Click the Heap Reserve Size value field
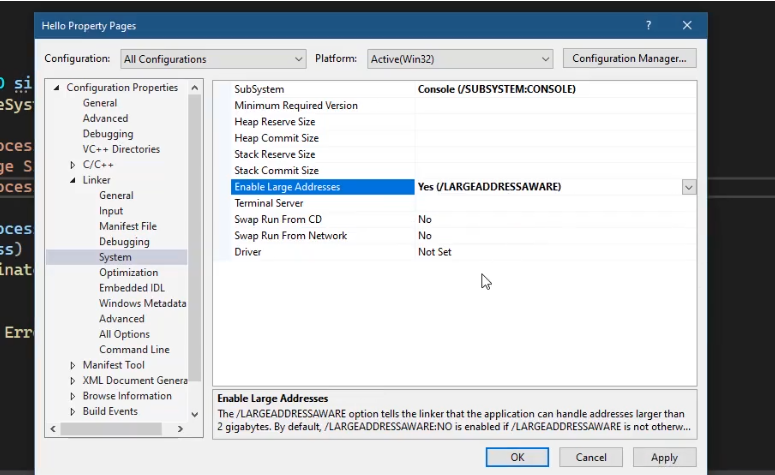Image resolution: width=775 pixels, height=475 pixels. [x=556, y=122]
